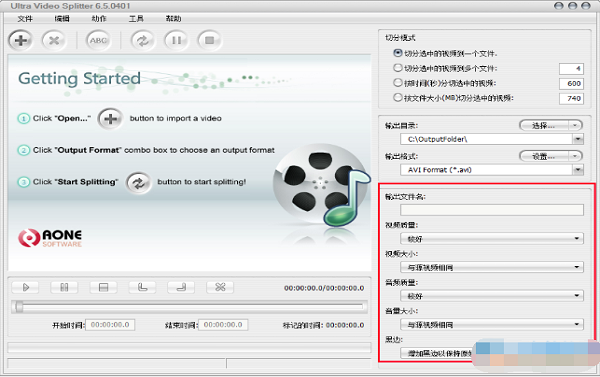Viewport: 600px width, 377px height.
Task: Click the output file name input field
Action: click(x=492, y=210)
